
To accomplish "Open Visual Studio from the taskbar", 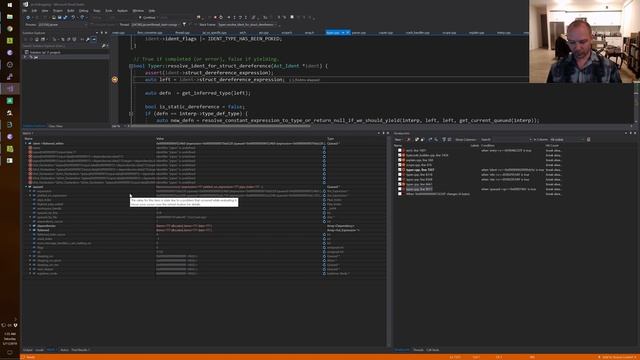I will coord(10,89).
